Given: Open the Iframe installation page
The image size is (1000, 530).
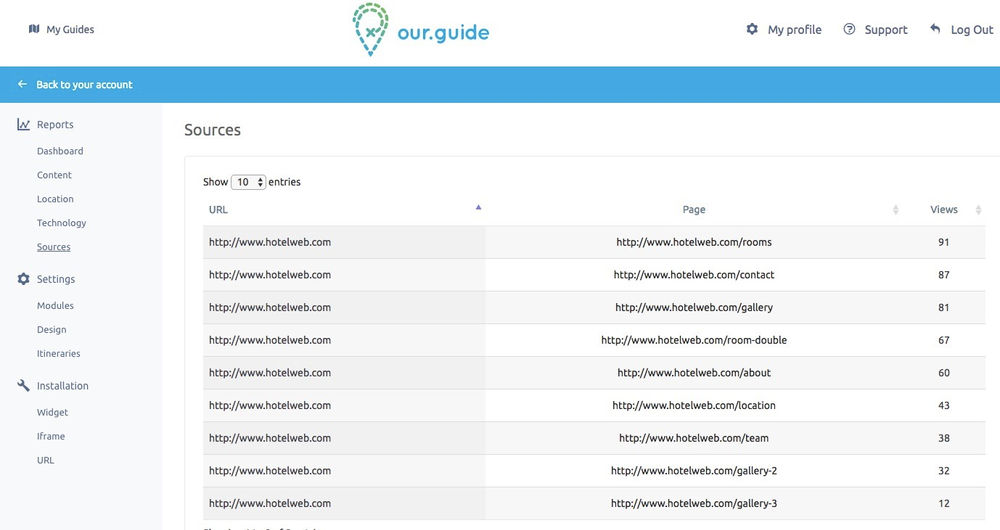Looking at the screenshot, I should (51, 436).
